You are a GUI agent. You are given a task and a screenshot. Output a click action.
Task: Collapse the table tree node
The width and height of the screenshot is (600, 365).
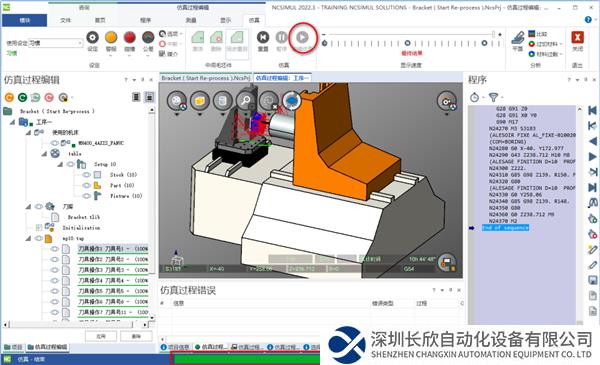tap(44, 153)
